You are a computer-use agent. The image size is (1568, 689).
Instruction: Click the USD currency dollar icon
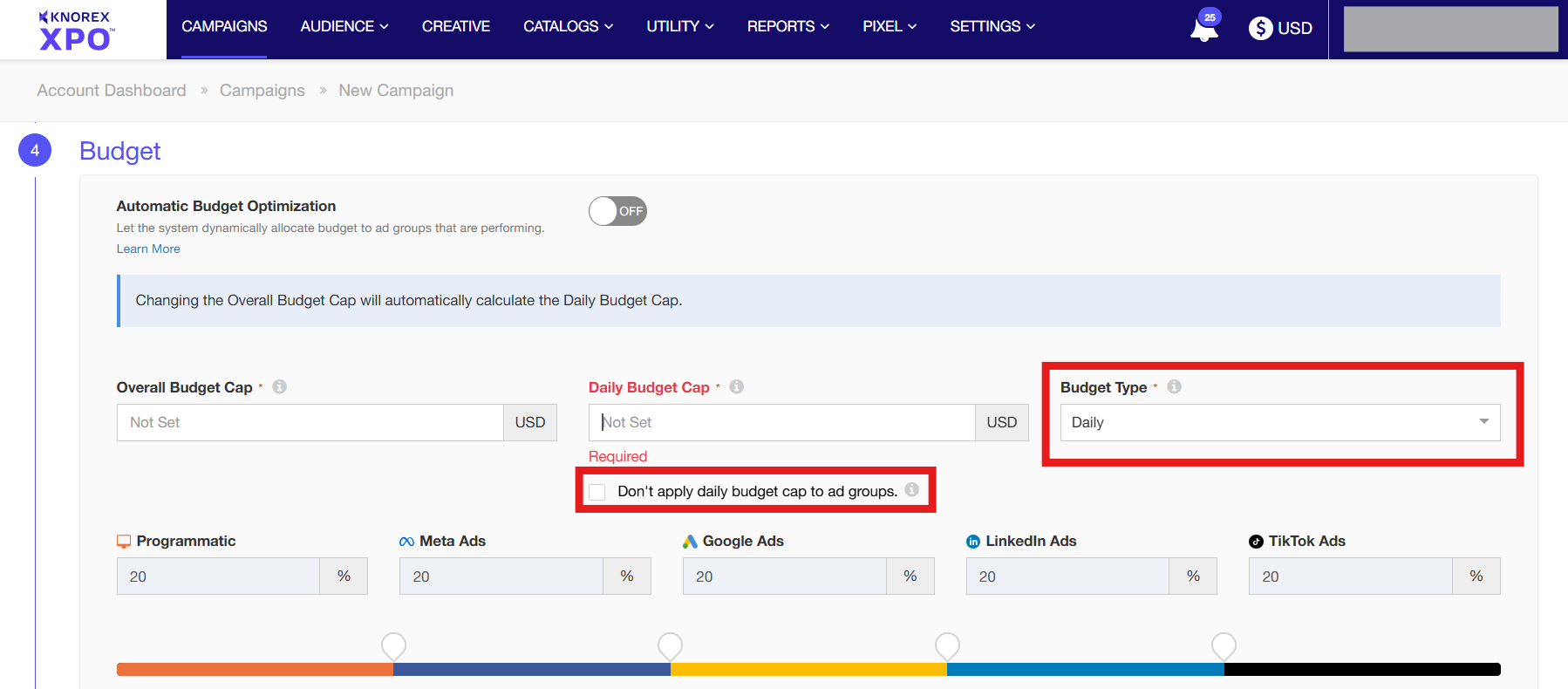(1260, 29)
